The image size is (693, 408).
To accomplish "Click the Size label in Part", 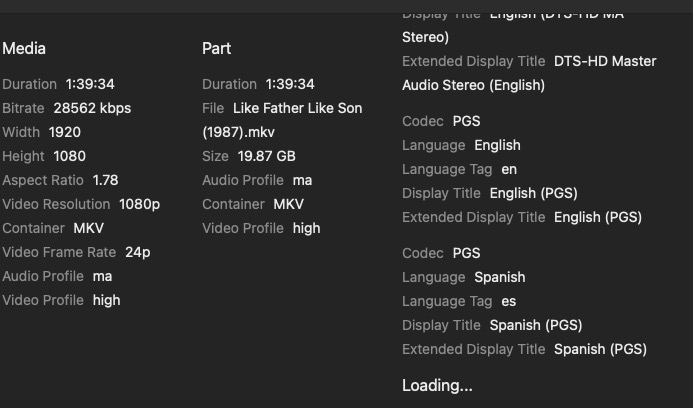I will 215,156.
